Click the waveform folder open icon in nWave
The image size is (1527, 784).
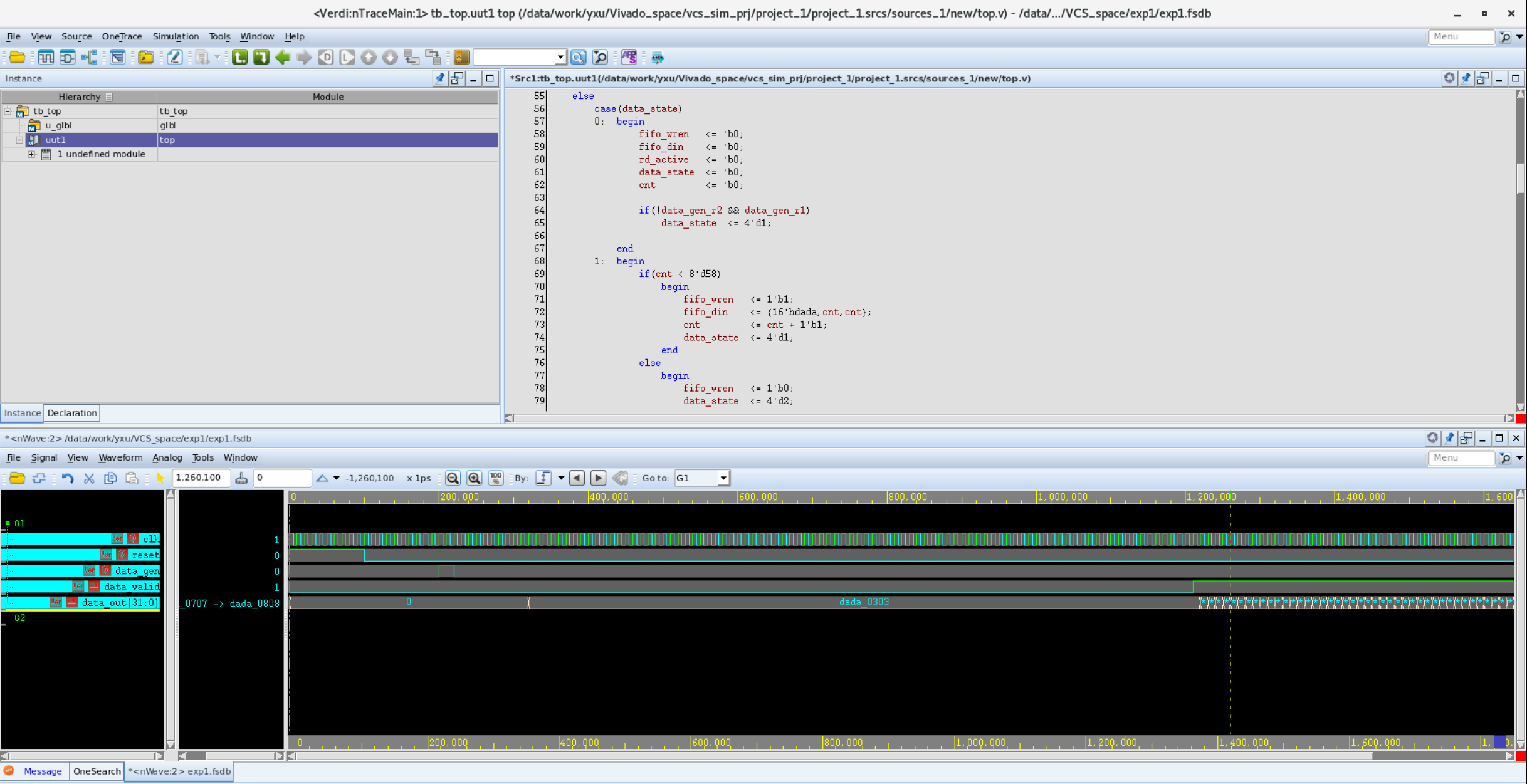(17, 478)
